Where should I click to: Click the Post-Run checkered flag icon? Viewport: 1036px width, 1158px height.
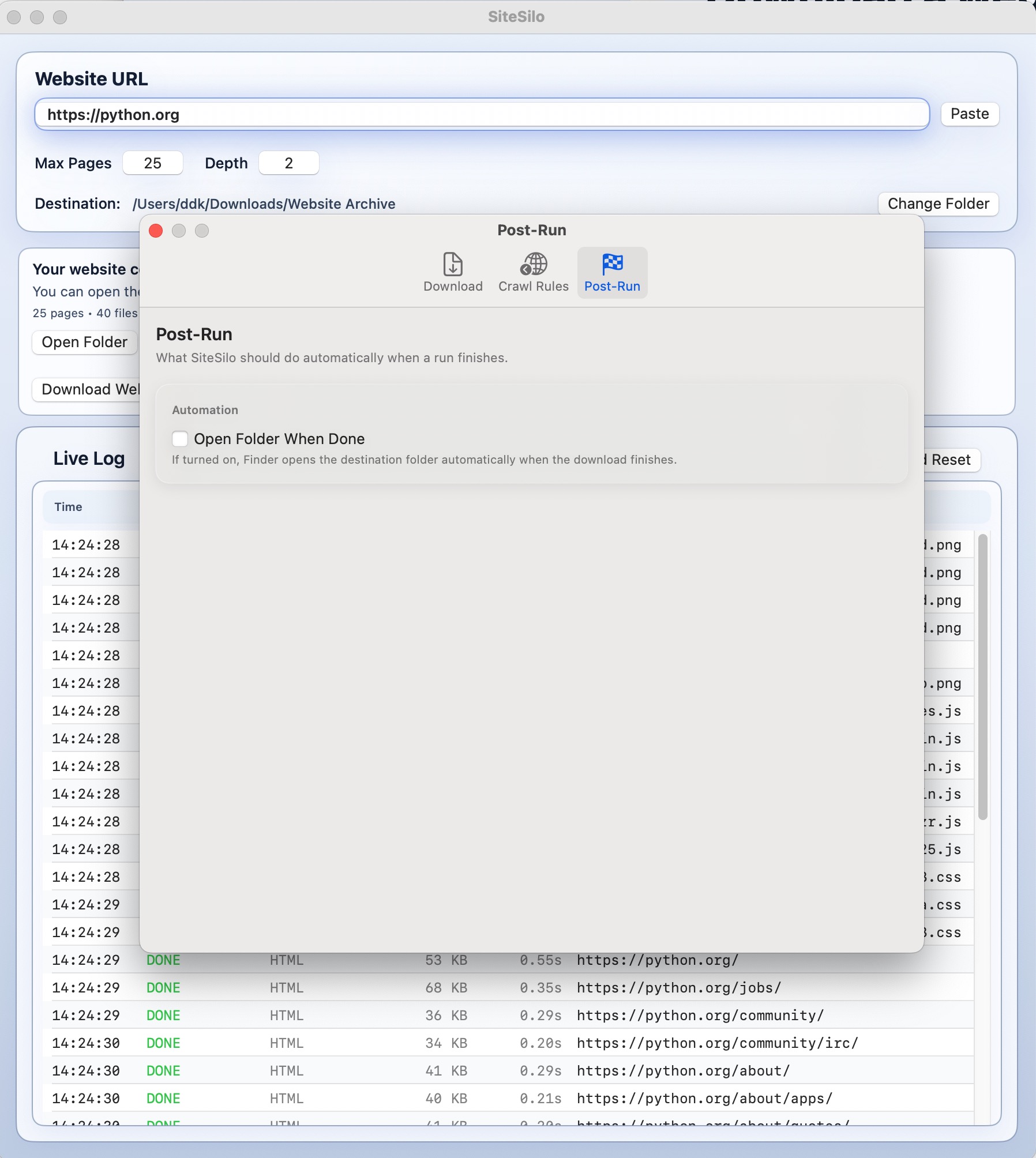coord(612,264)
